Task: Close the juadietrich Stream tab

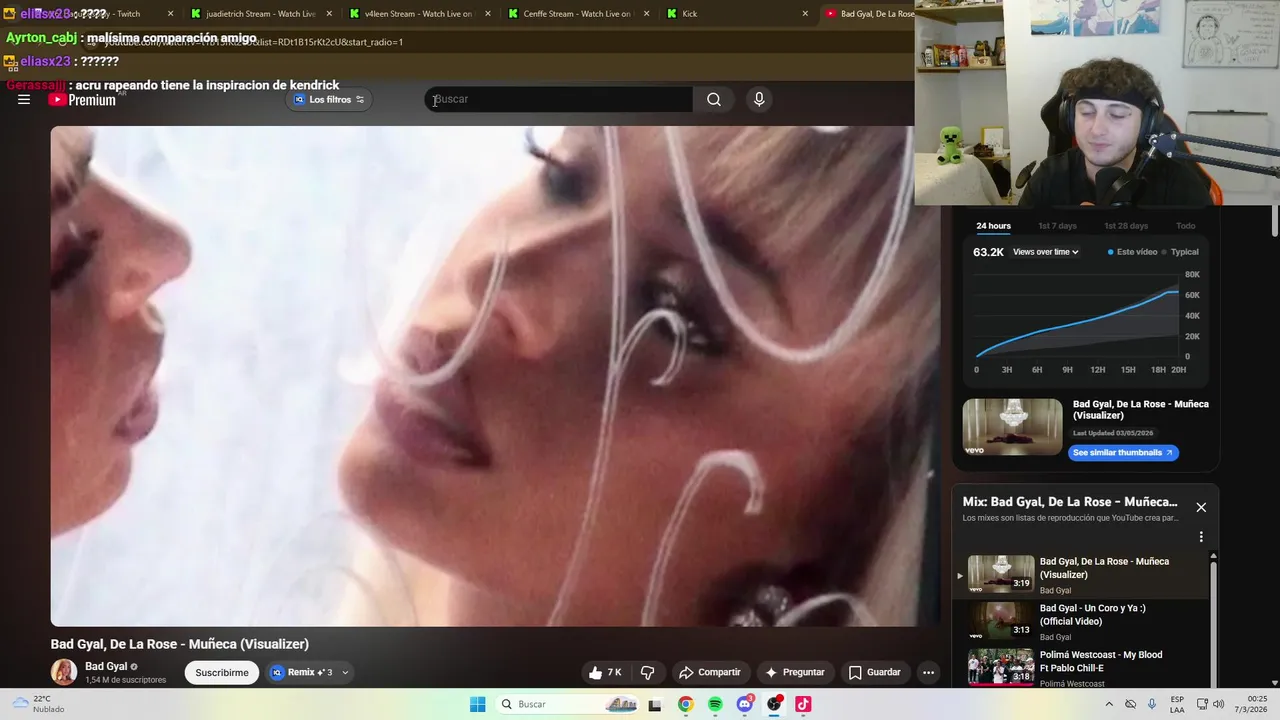Action: coord(329,14)
